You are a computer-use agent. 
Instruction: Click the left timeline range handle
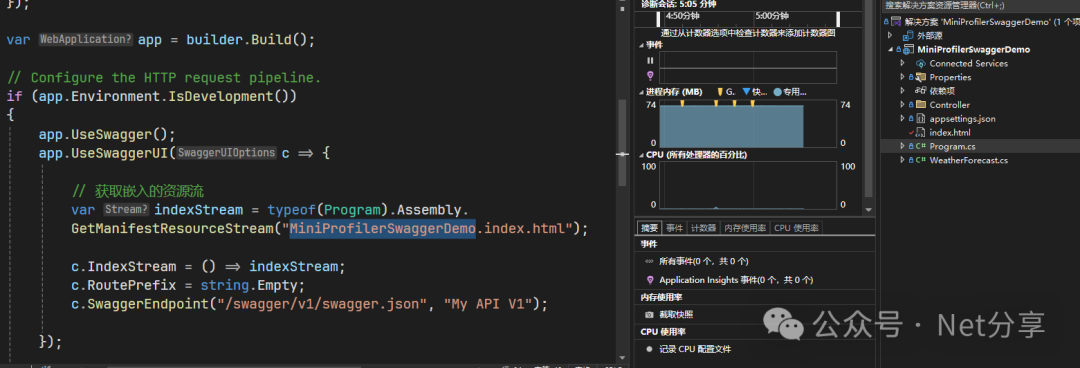tap(659, 19)
